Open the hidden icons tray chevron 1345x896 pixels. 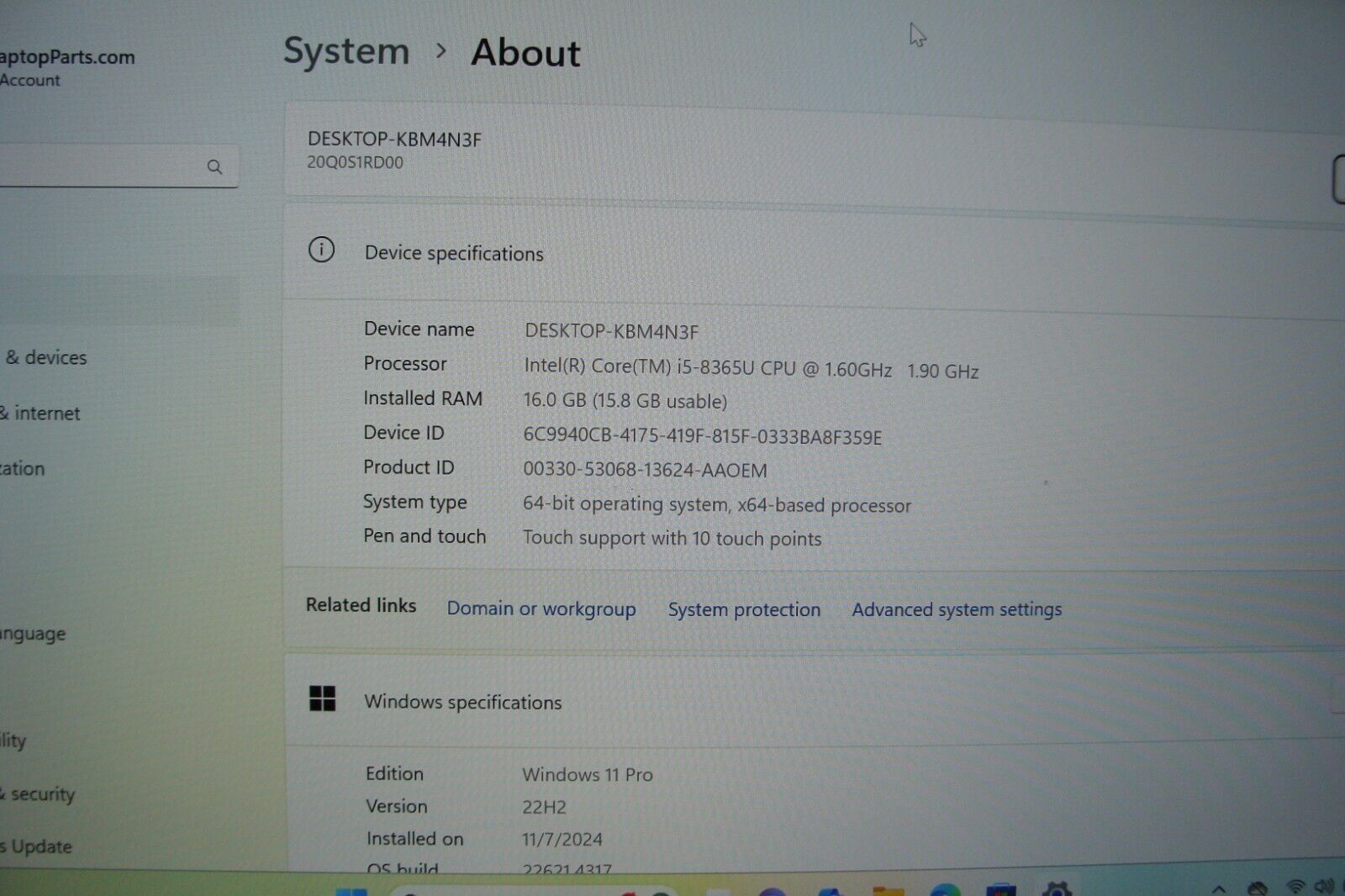(x=1218, y=888)
